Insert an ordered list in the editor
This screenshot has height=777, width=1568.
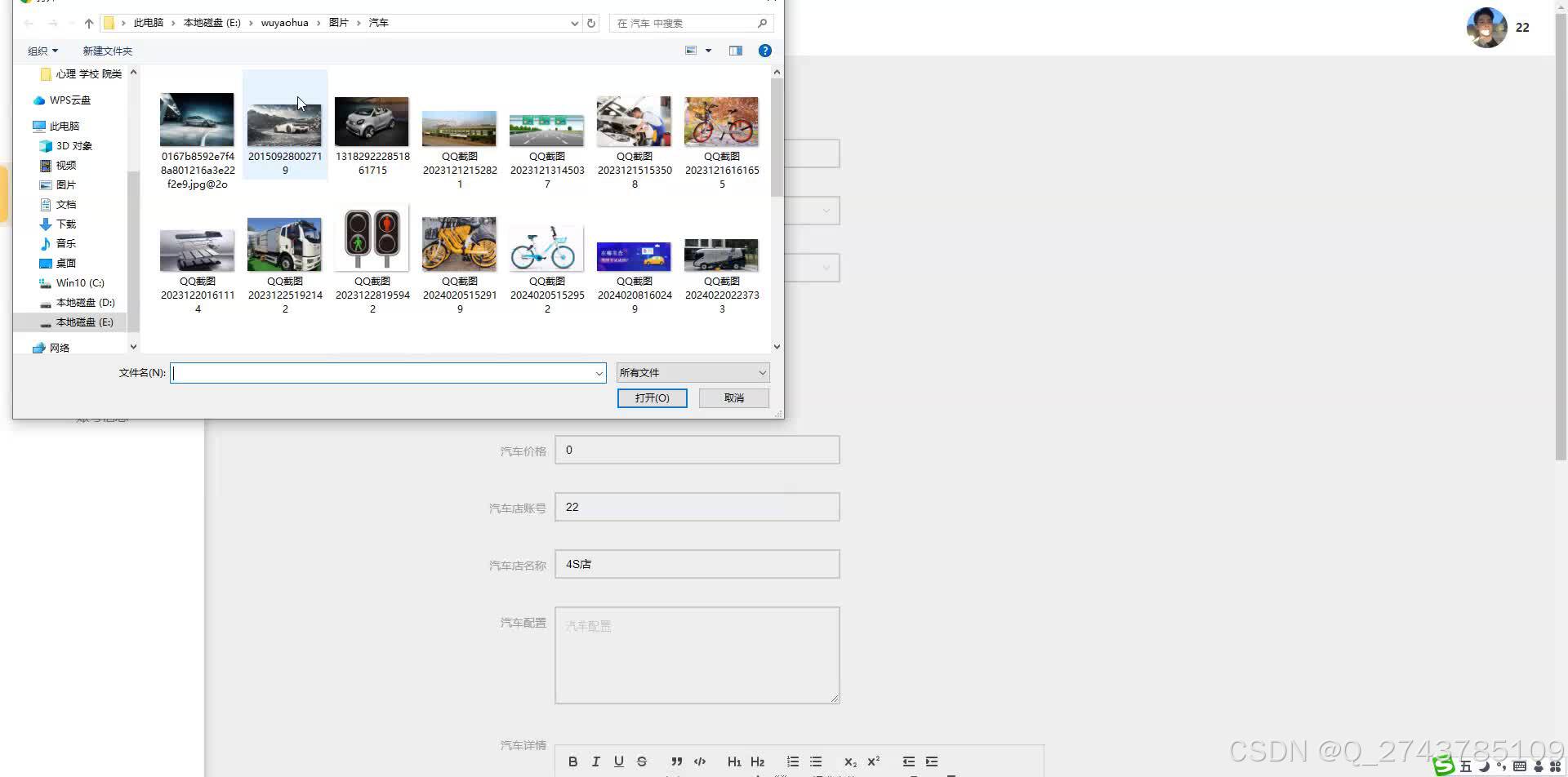click(x=792, y=761)
